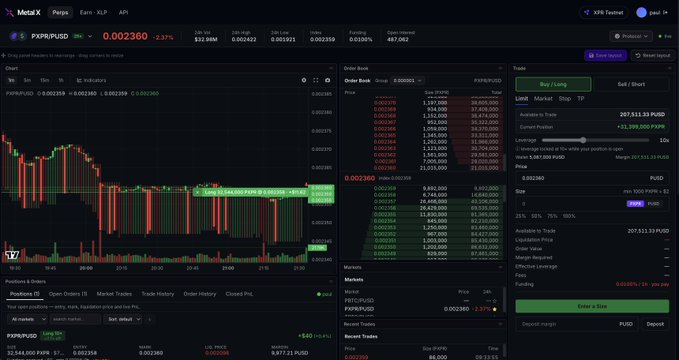Click the star icon next to PXPR/PUSD market
This screenshot has height=360, width=679.
click(495, 309)
